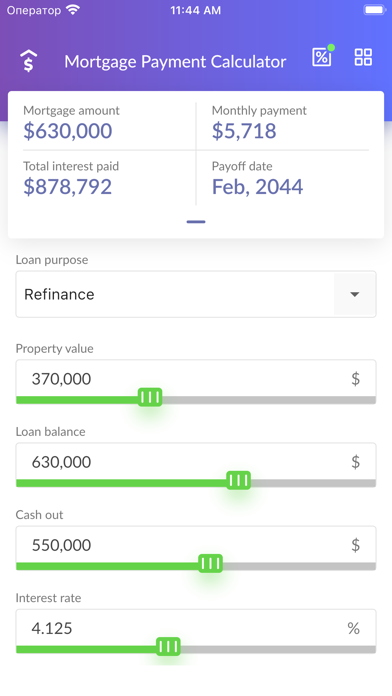Viewport: 392px width, 696px height.
Task: Tap the Monthly payment $5,718 value
Action: coord(244,131)
